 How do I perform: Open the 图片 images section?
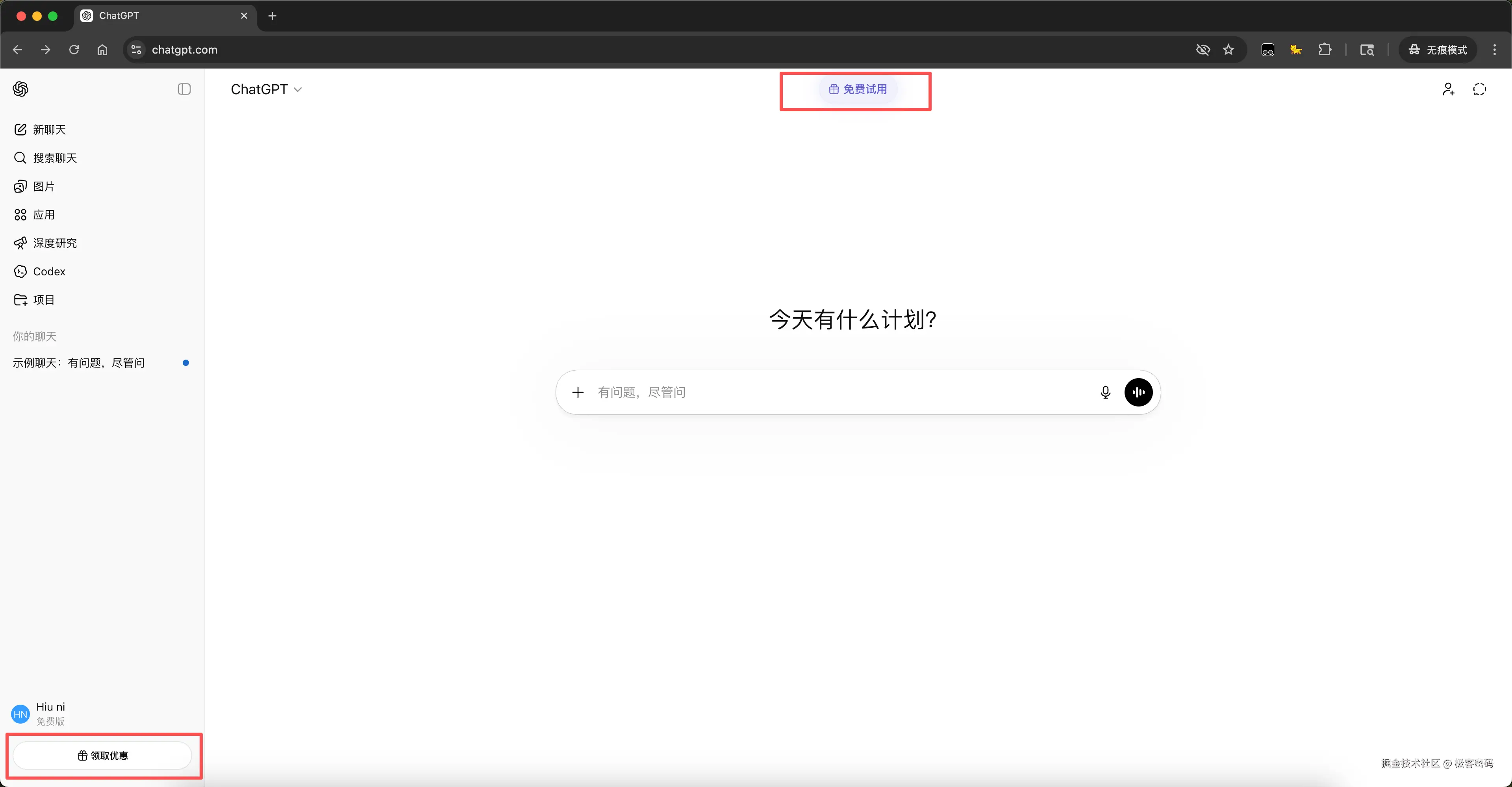43,186
